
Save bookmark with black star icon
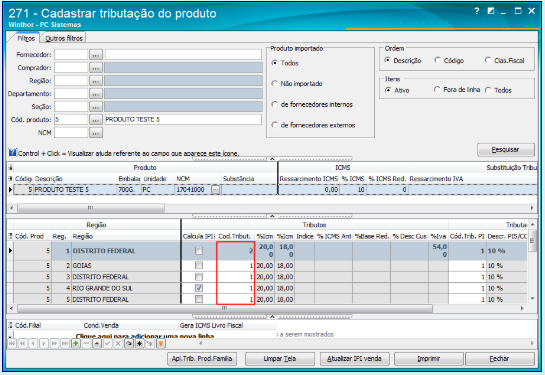139,344
